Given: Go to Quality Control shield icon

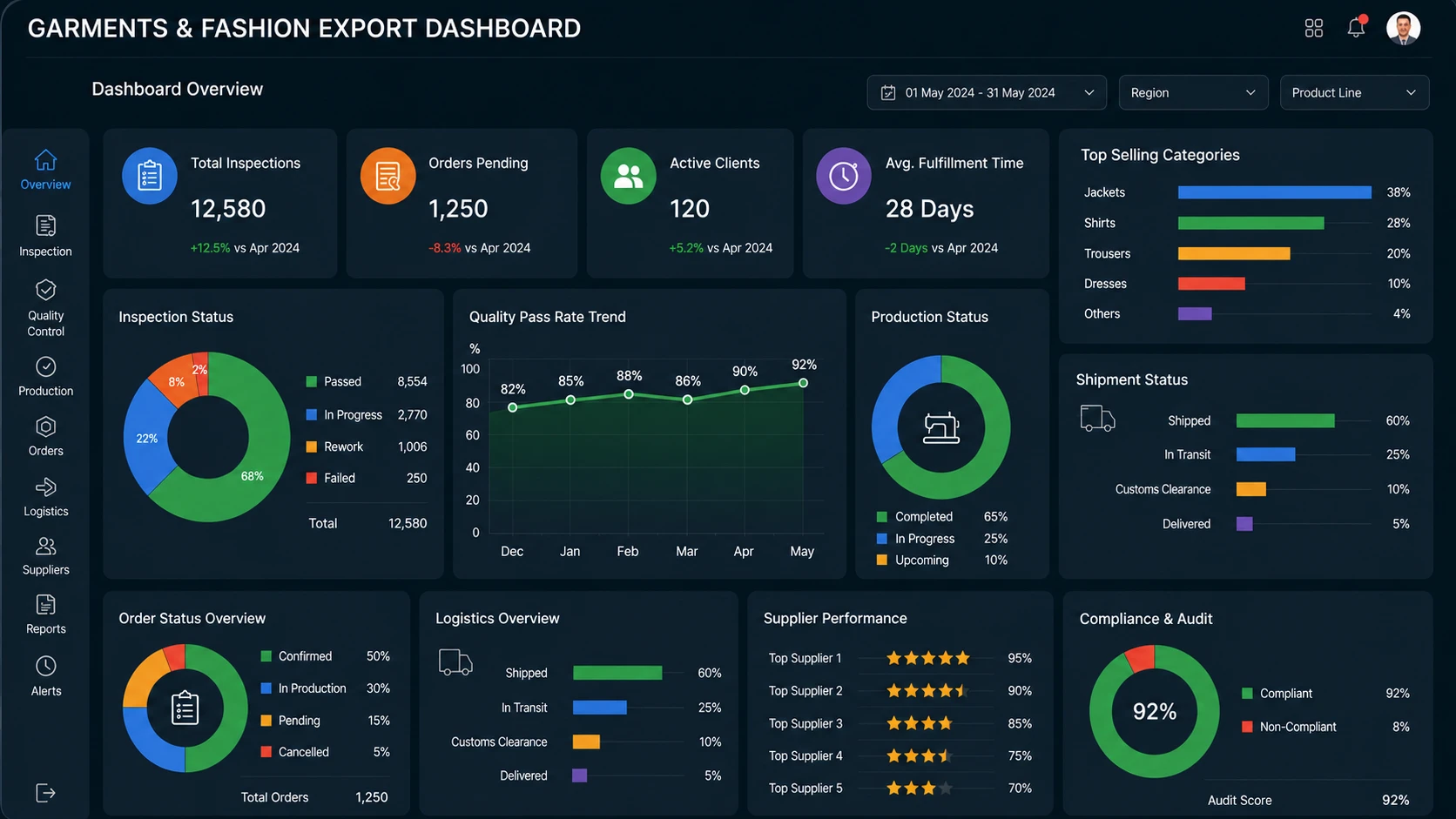Looking at the screenshot, I should [x=45, y=290].
